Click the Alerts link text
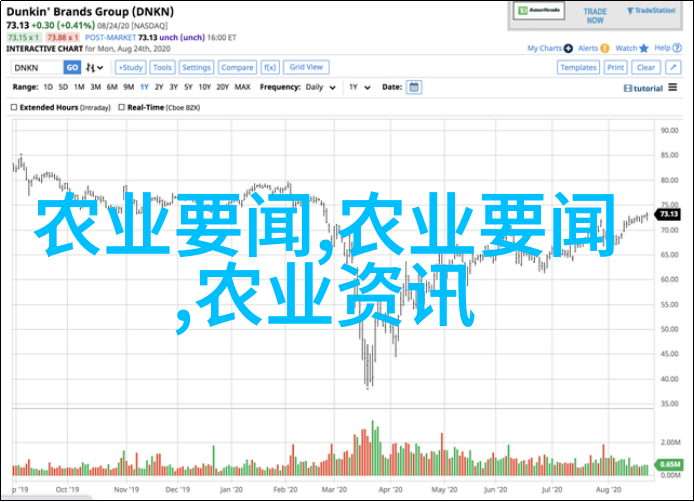Image resolution: width=695 pixels, height=502 pixels. click(588, 48)
